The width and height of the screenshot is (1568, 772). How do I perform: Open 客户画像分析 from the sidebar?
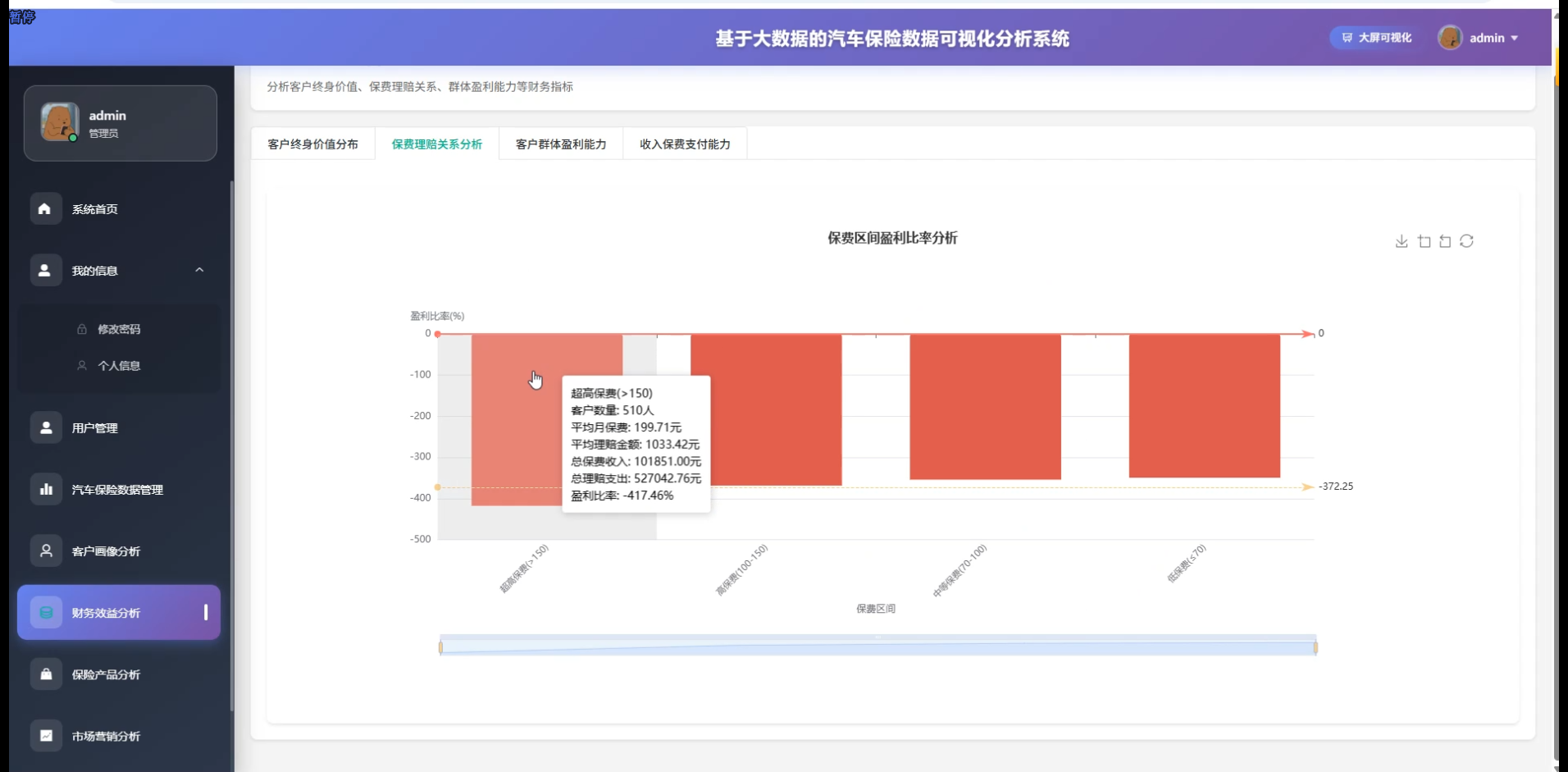click(x=119, y=551)
